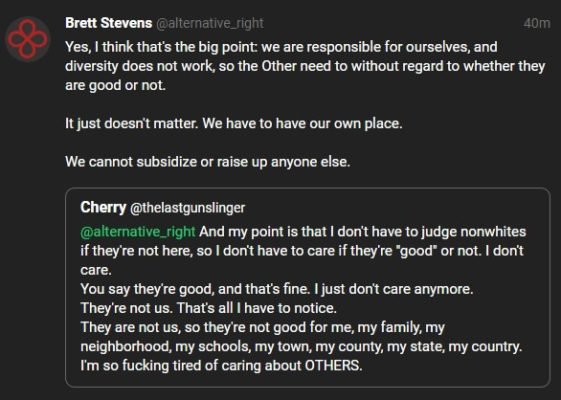Click the capitalized word "OTHERS"
The height and width of the screenshot is (400, 561).
pyautogui.click(x=332, y=366)
